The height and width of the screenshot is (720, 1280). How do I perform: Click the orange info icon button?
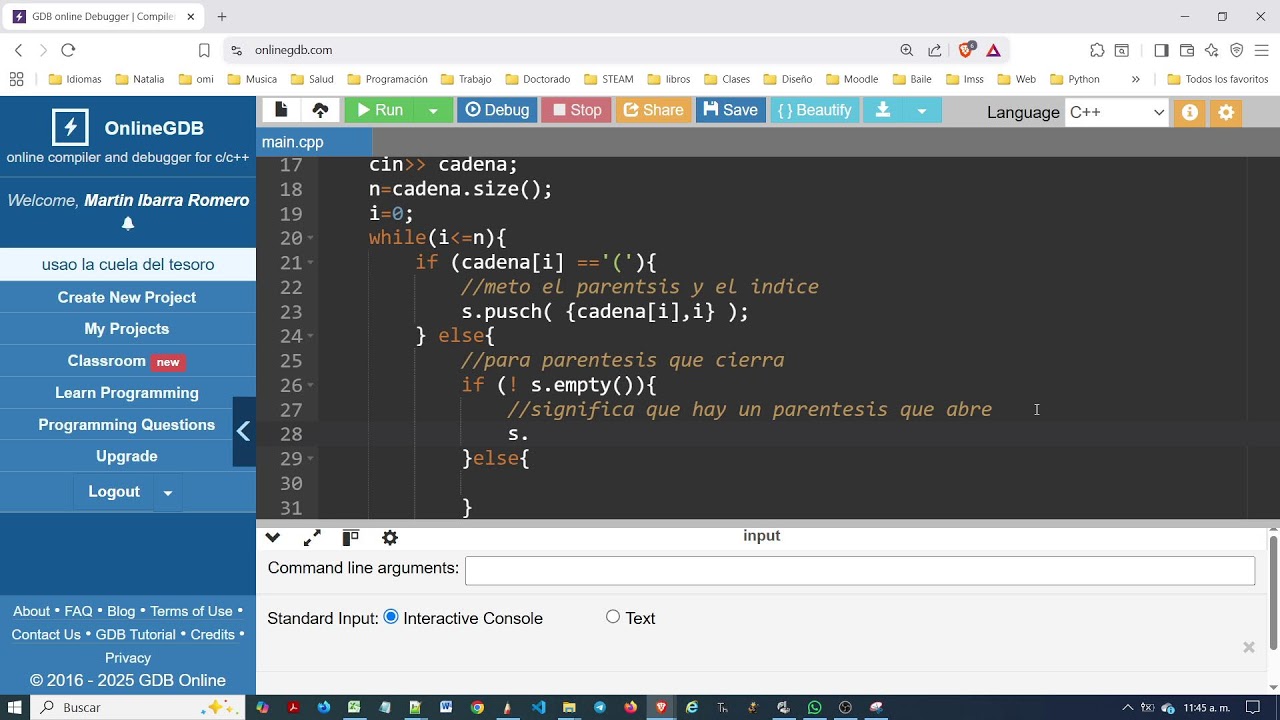[x=1190, y=112]
